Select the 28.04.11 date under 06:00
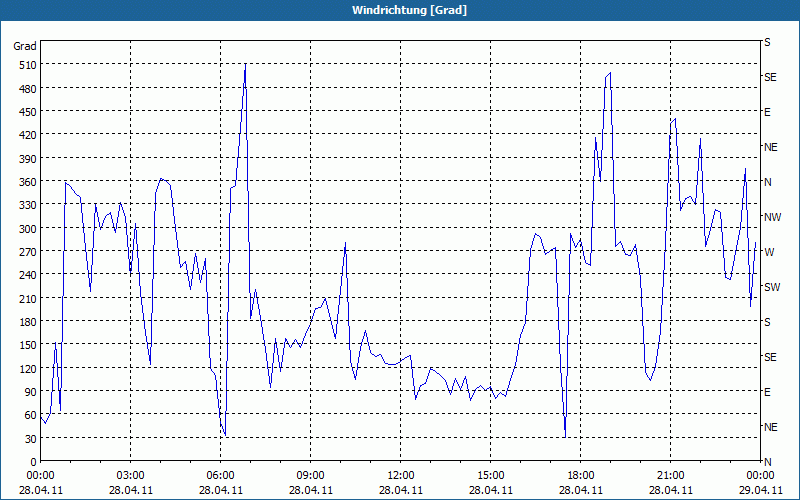This screenshot has width=800, height=500. click(220, 490)
